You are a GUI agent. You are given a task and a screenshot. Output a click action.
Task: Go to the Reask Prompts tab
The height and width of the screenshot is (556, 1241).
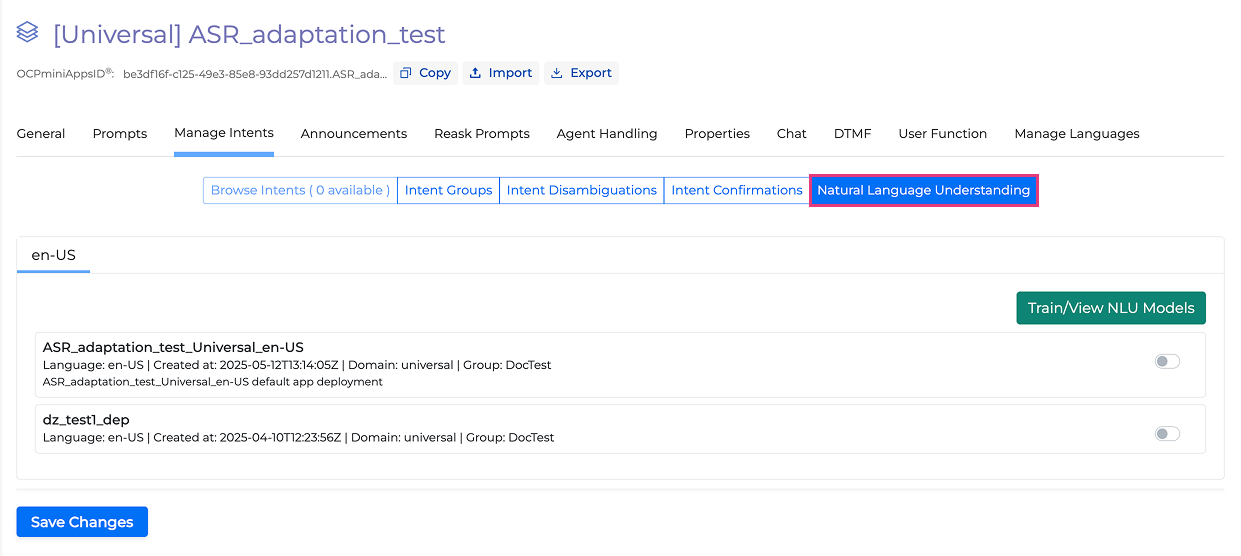(x=482, y=134)
